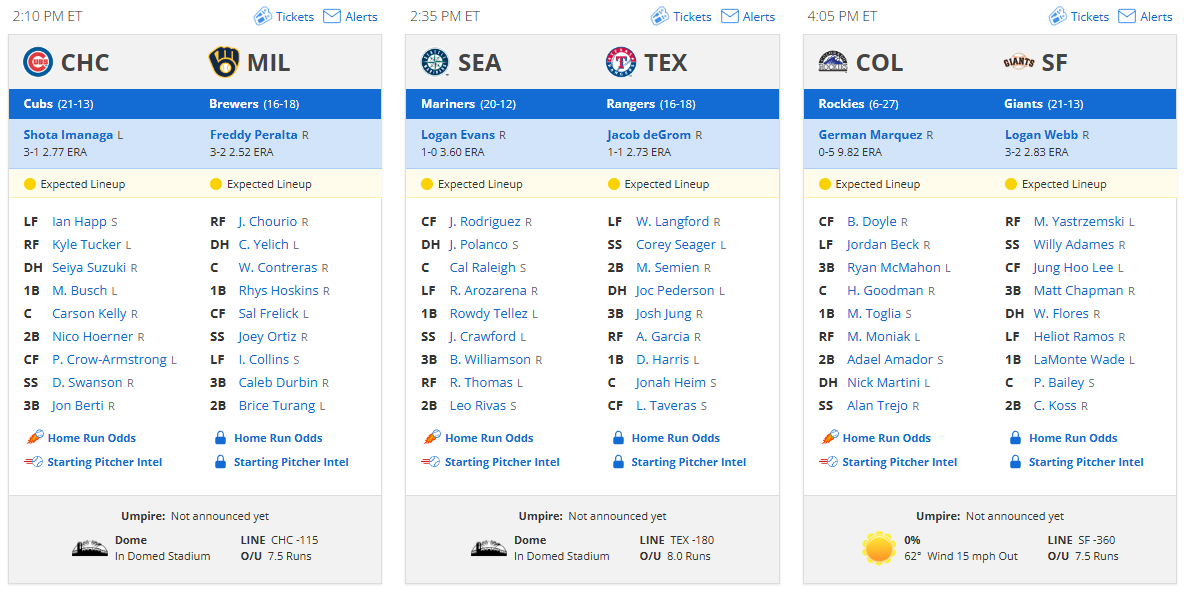Image resolution: width=1184 pixels, height=593 pixels.
Task: Click the Mariners team logo
Action: (x=435, y=62)
